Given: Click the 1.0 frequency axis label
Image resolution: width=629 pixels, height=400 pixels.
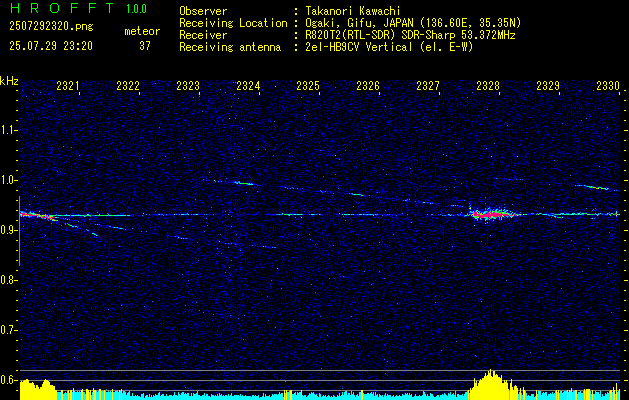Looking at the screenshot, I should 8,180.
